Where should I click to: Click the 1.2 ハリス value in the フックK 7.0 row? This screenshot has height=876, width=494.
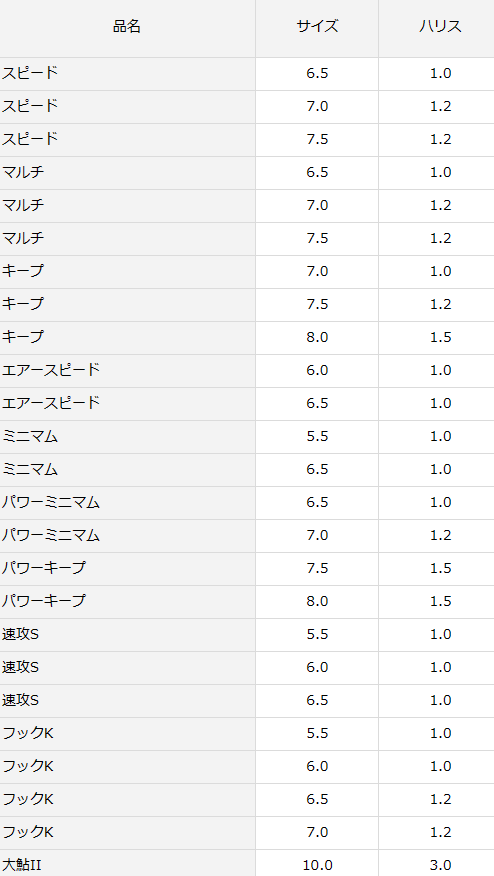pos(440,832)
